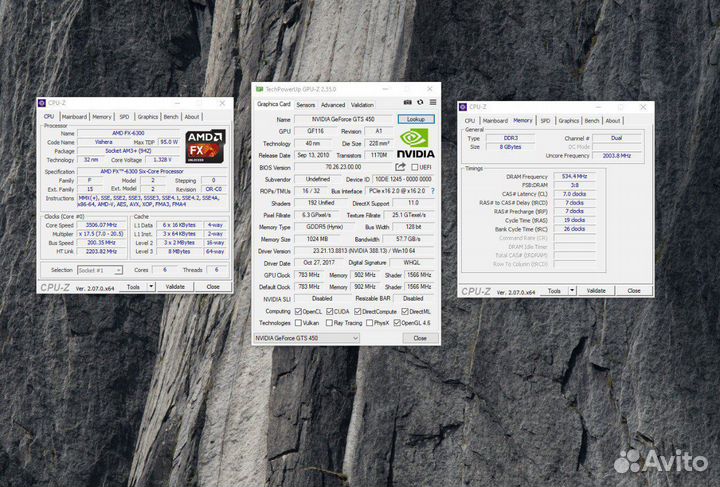Click the Bus Interface question mark icon
This screenshot has height=487, width=720.
pyautogui.click(x=432, y=190)
